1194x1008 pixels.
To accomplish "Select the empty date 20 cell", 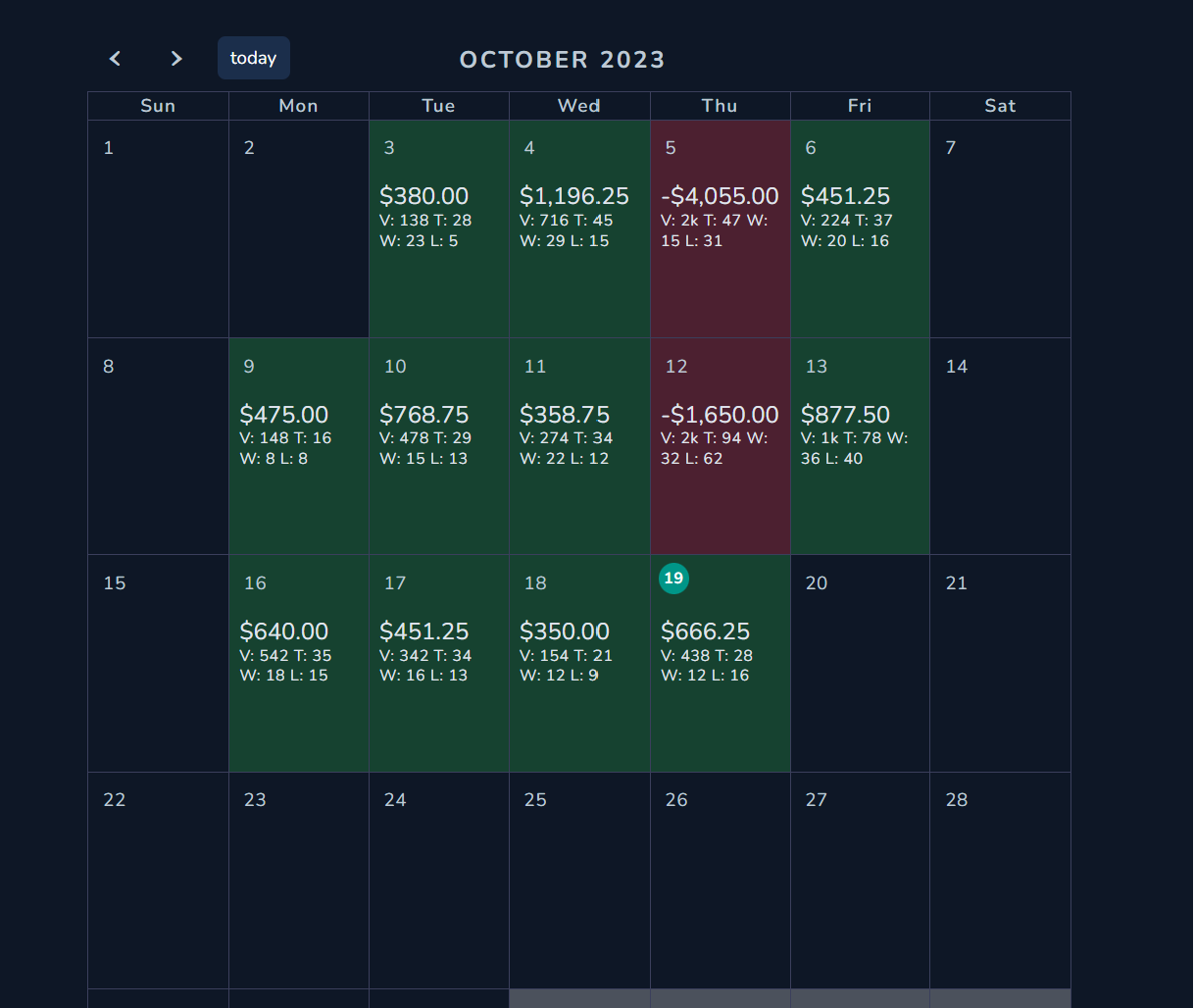I will 860,664.
